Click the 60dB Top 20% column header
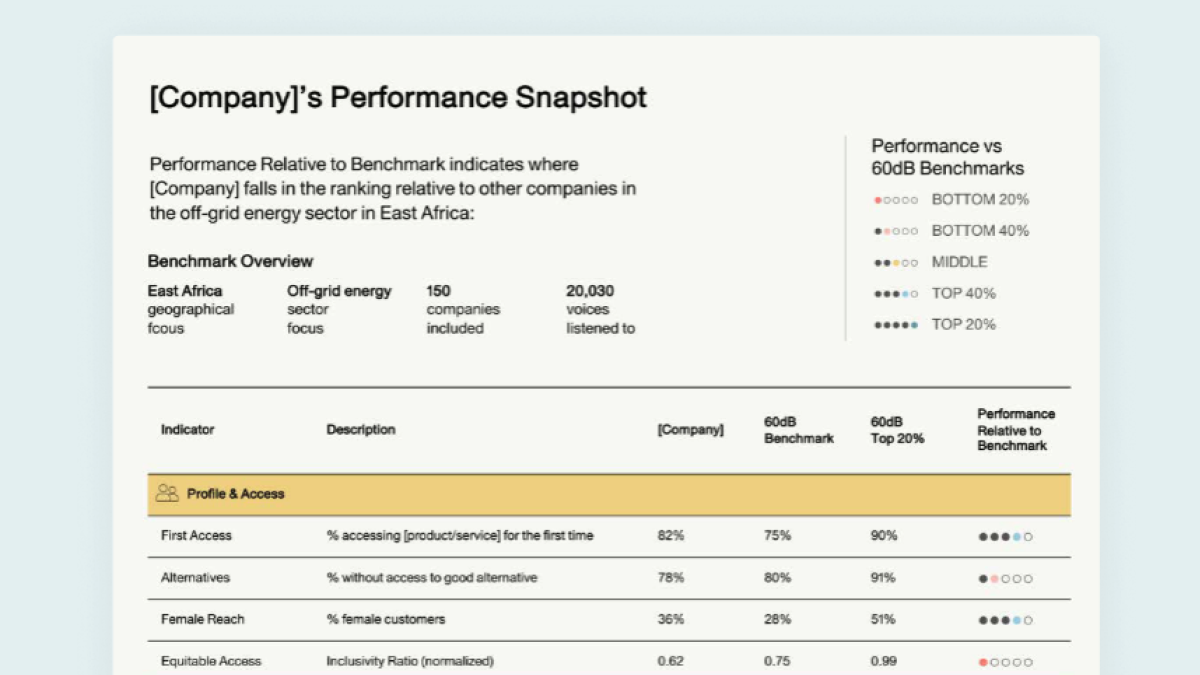This screenshot has height=675, width=1200. pos(897,430)
